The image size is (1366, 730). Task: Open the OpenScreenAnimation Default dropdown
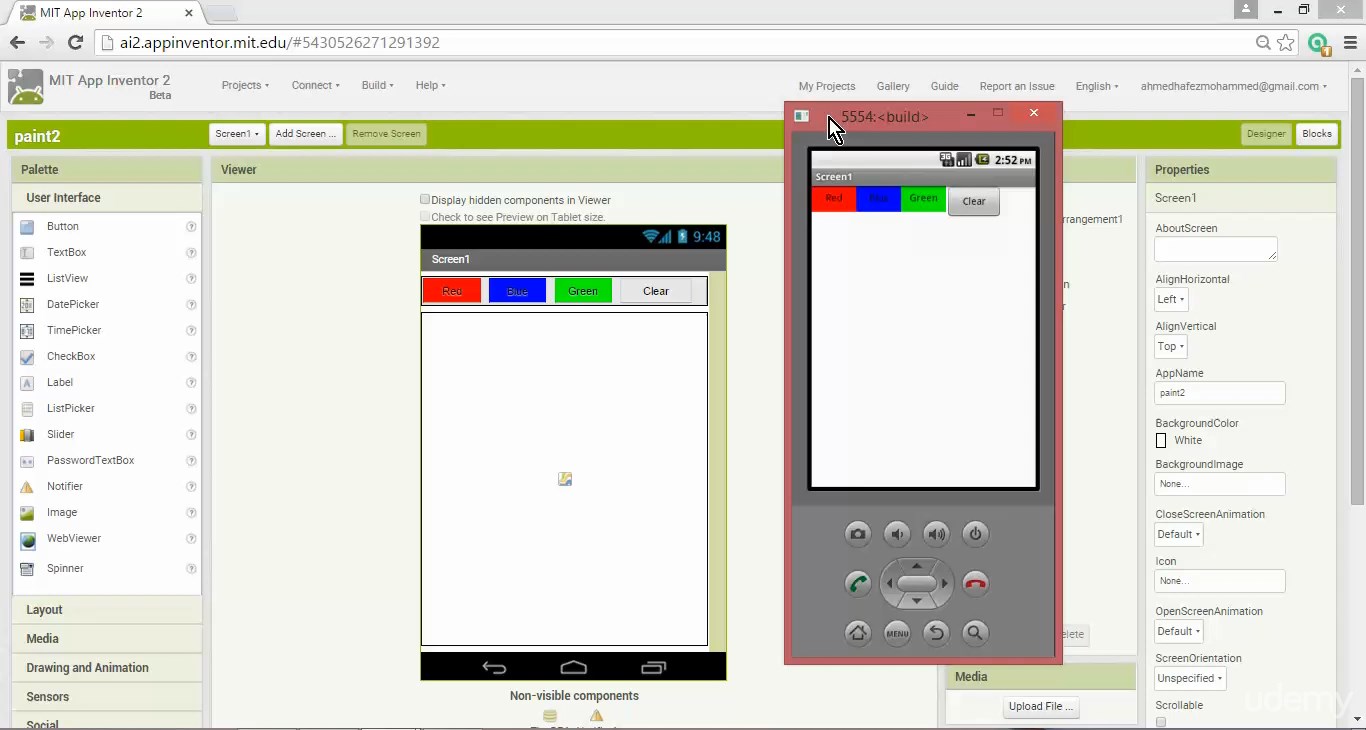[x=1179, y=631]
